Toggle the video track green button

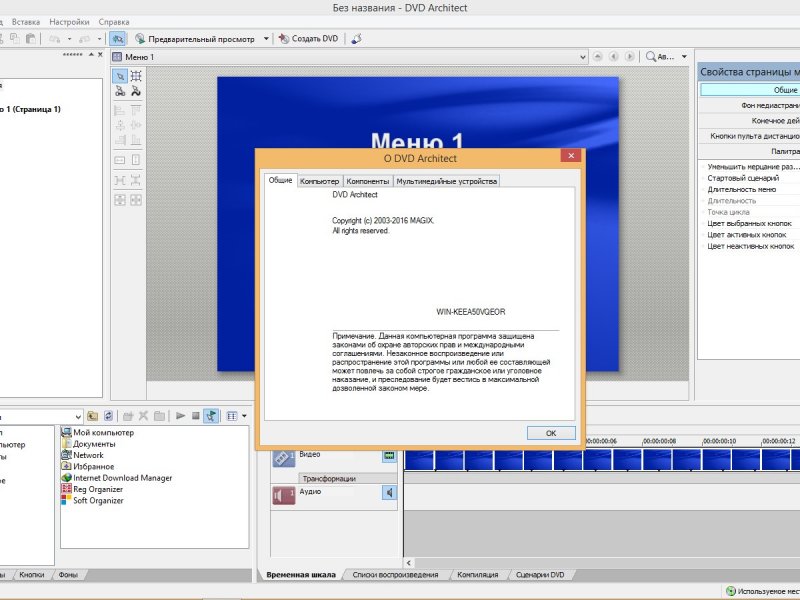[x=389, y=456]
